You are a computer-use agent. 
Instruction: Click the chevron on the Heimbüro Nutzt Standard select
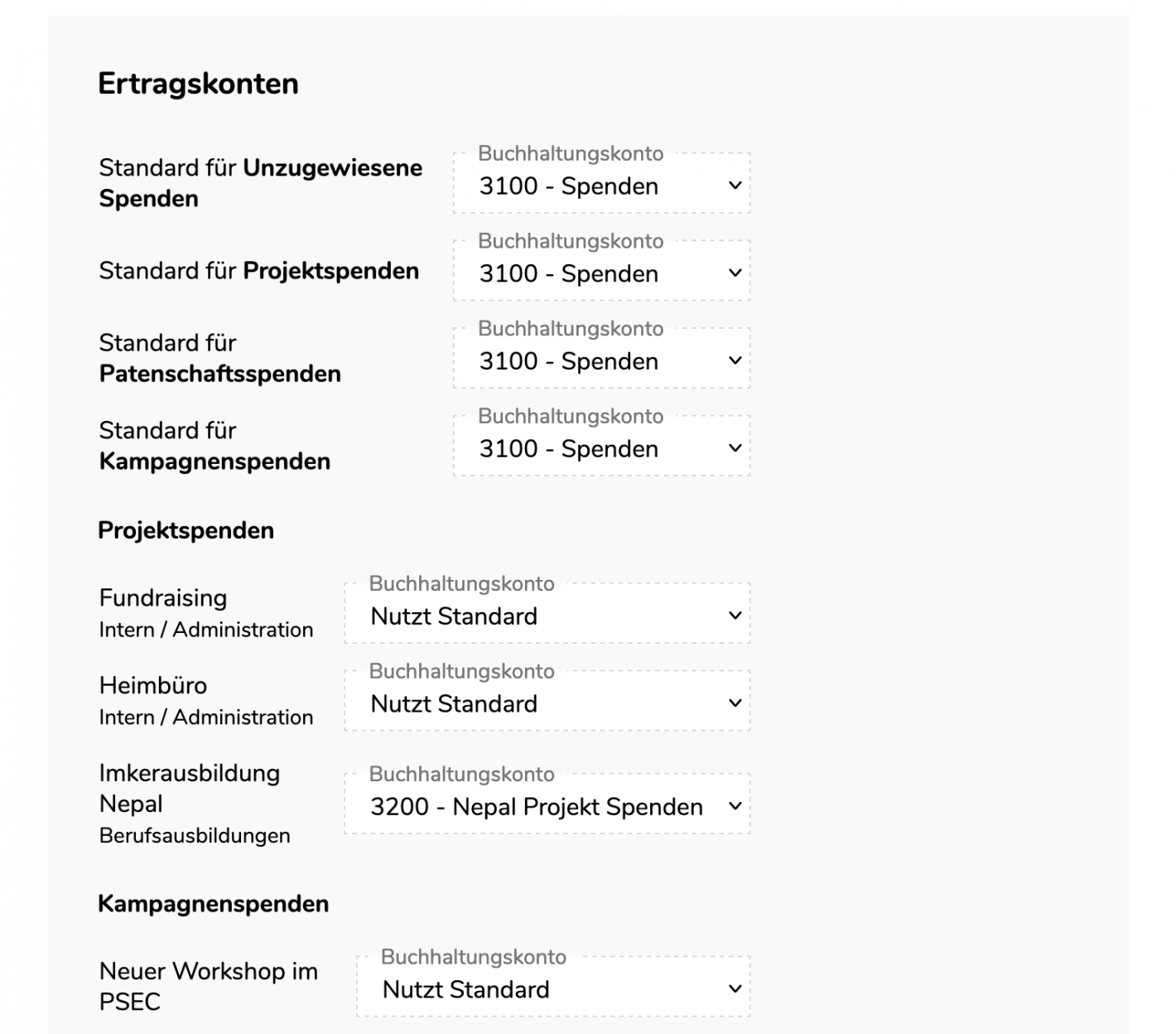(732, 703)
